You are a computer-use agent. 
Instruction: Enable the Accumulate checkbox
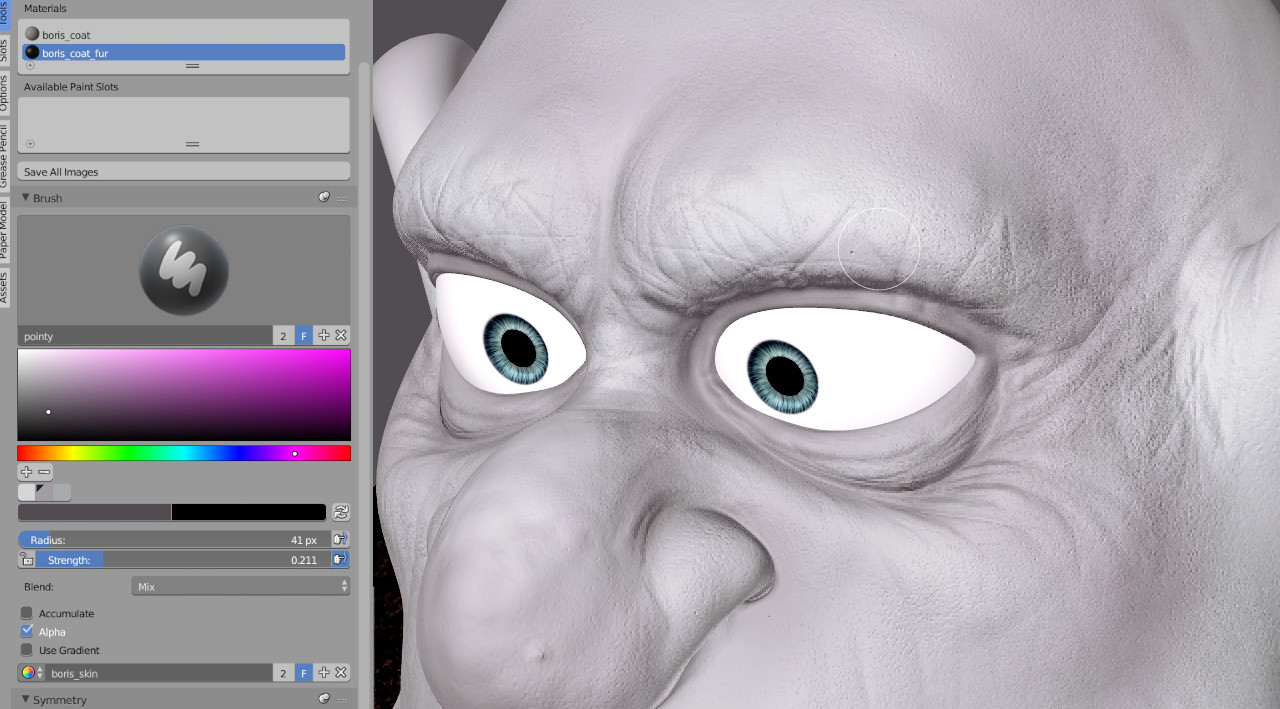coord(27,613)
